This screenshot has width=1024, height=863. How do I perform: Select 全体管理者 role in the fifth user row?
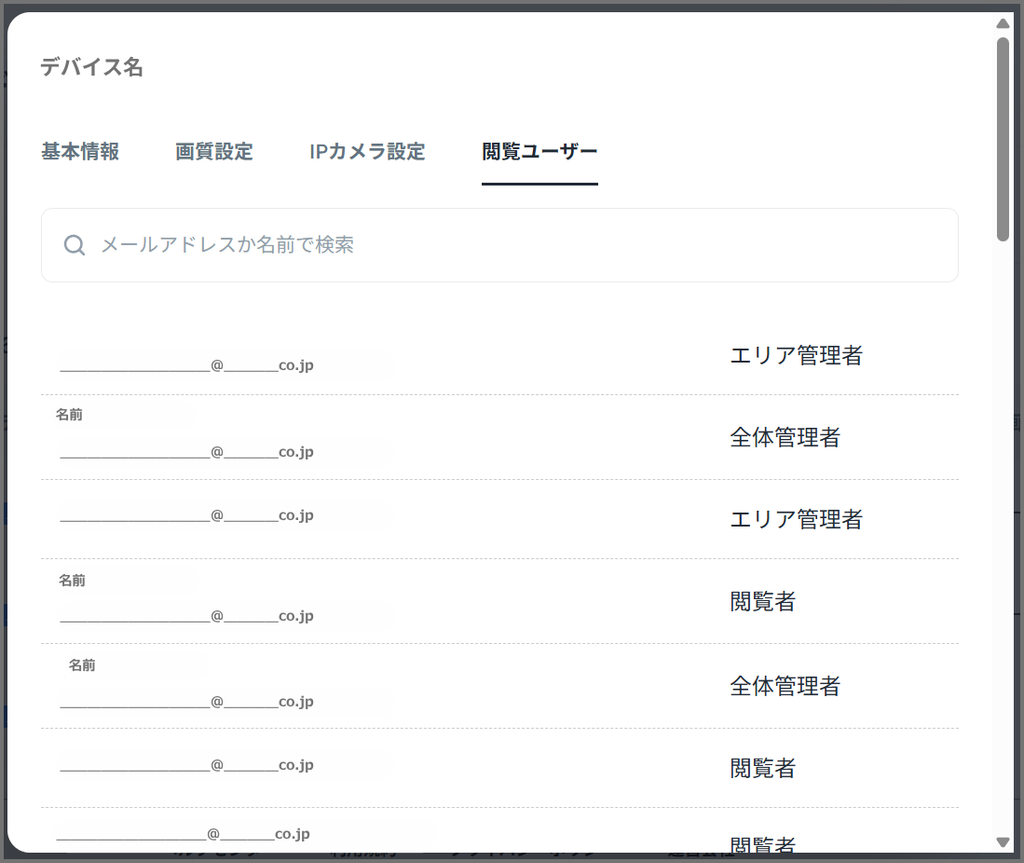(x=785, y=686)
